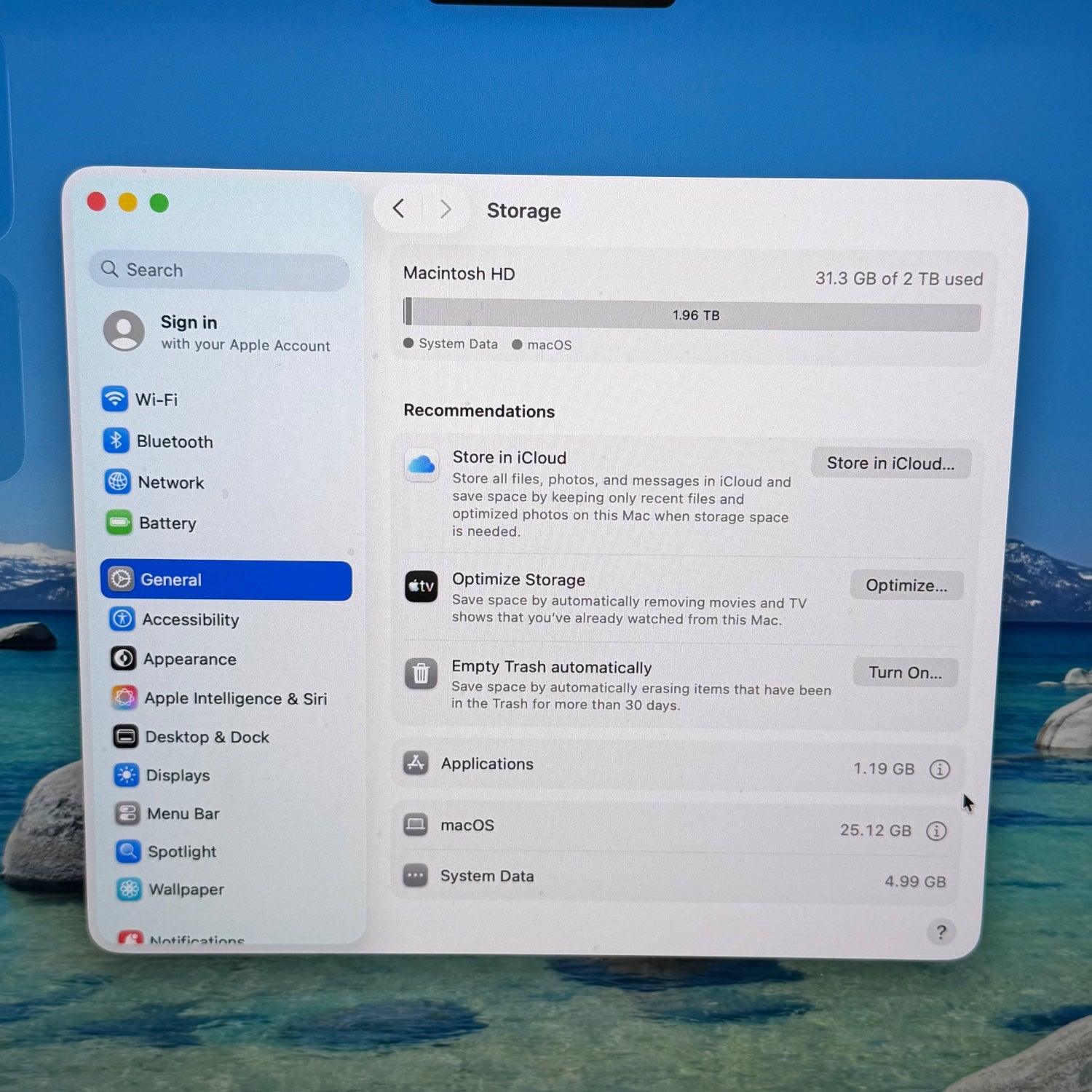
Task: Go forward with the right chevron
Action: point(446,210)
